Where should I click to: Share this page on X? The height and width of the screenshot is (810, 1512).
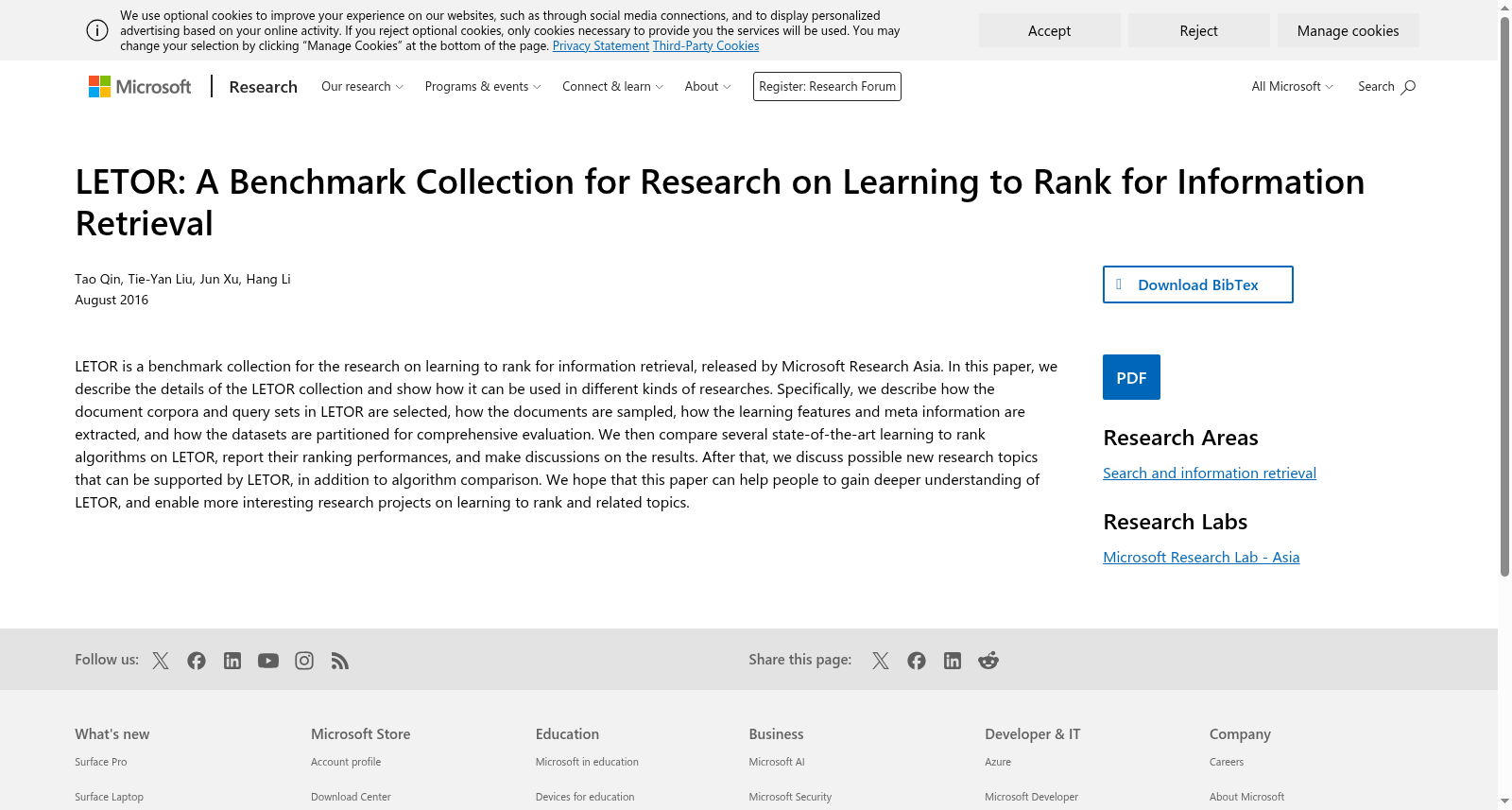pos(881,661)
